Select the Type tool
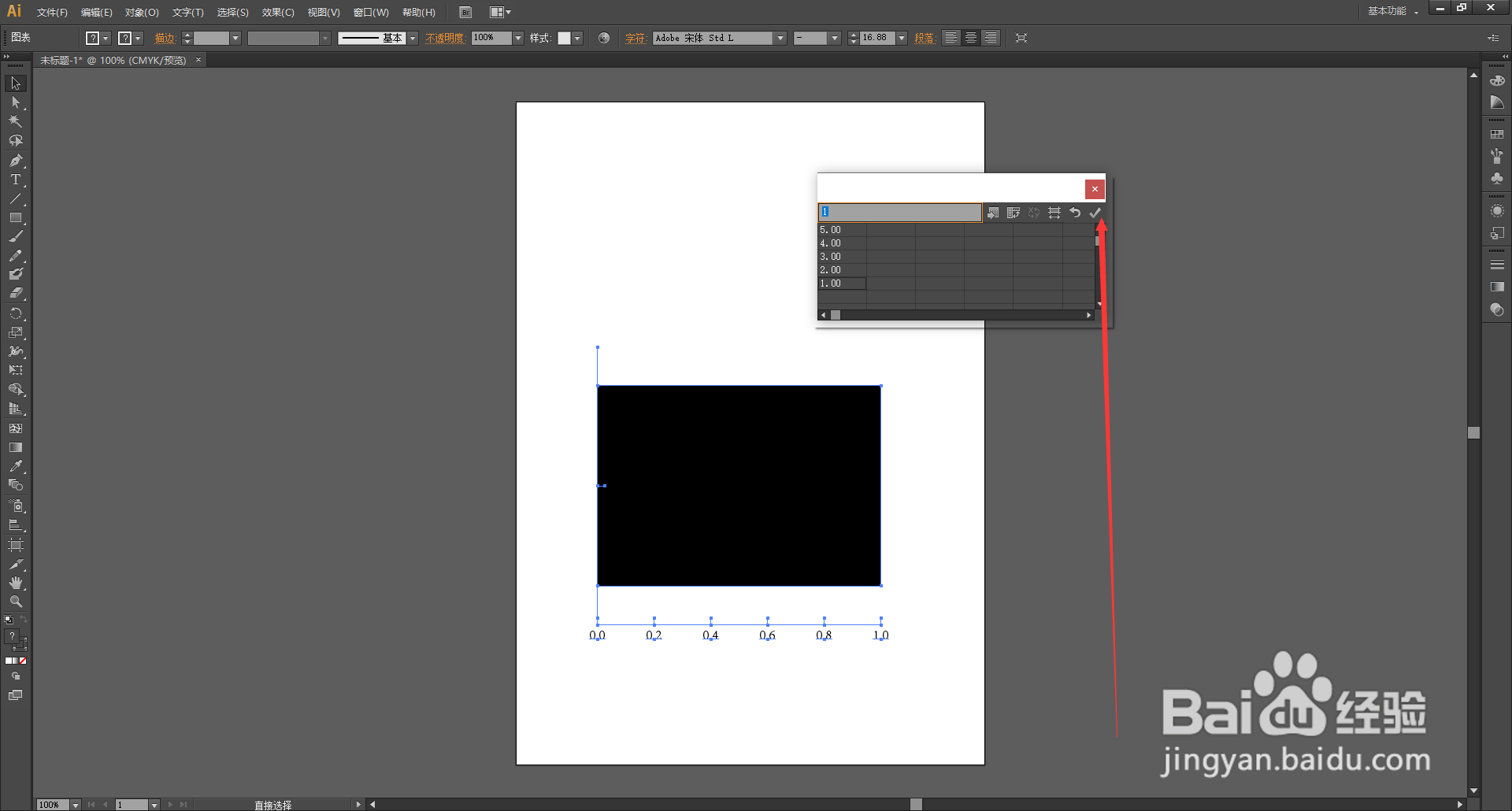 coord(16,180)
